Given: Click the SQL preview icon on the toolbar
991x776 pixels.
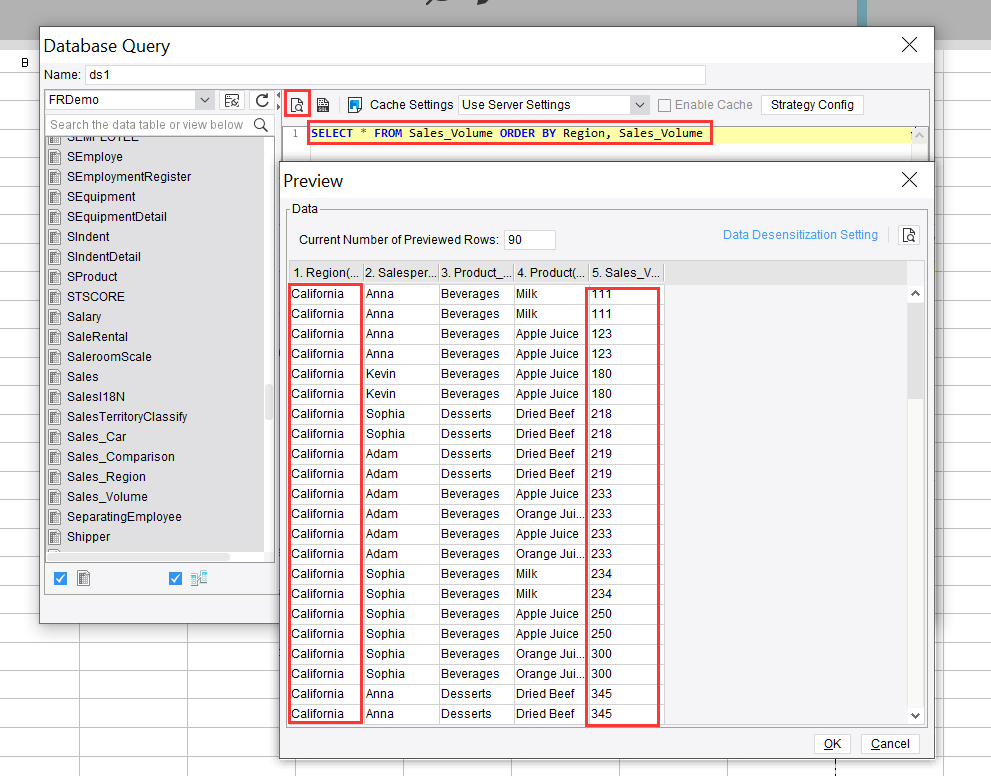Looking at the screenshot, I should point(297,104).
